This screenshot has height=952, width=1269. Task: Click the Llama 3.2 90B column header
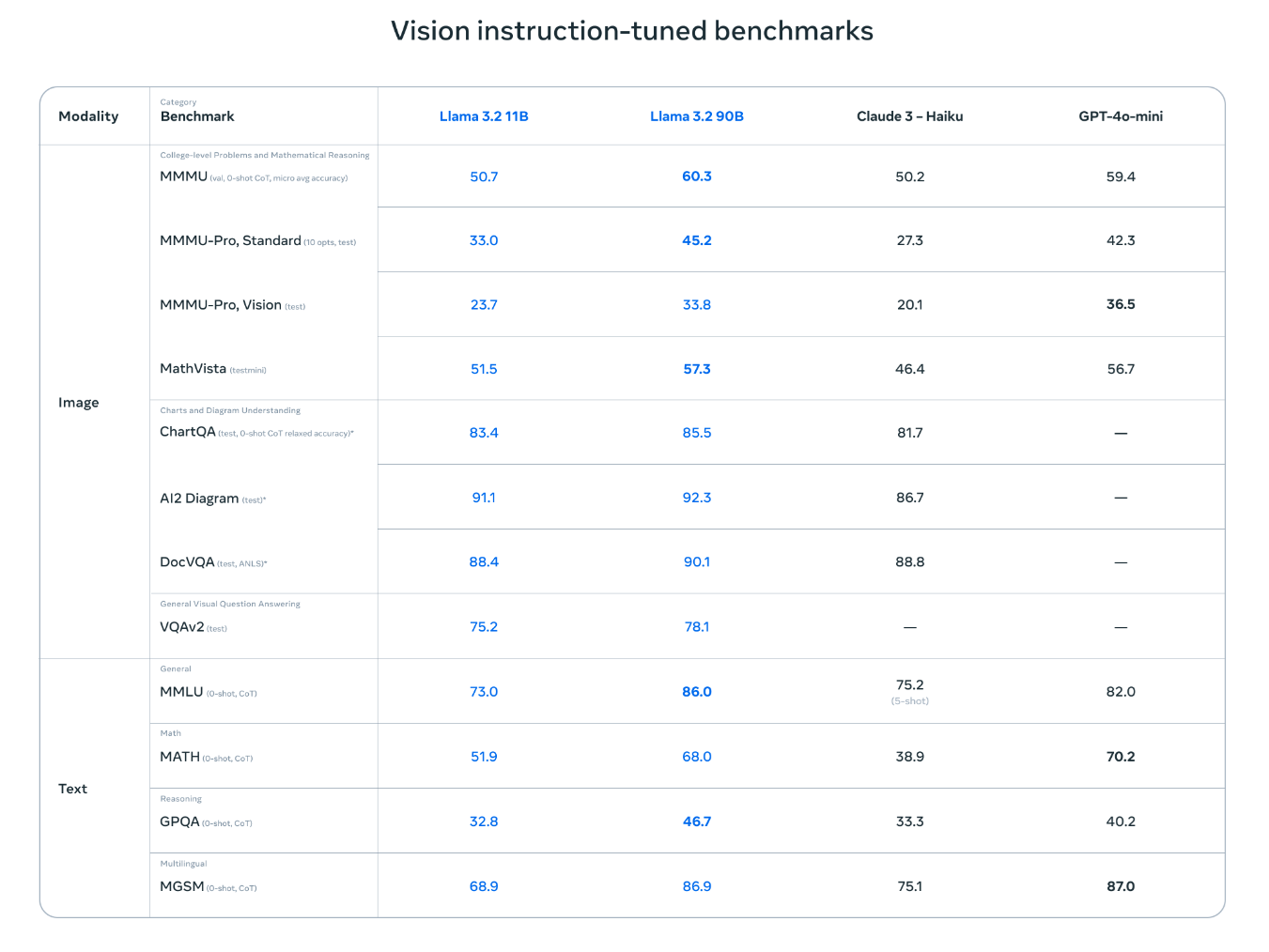(x=697, y=116)
